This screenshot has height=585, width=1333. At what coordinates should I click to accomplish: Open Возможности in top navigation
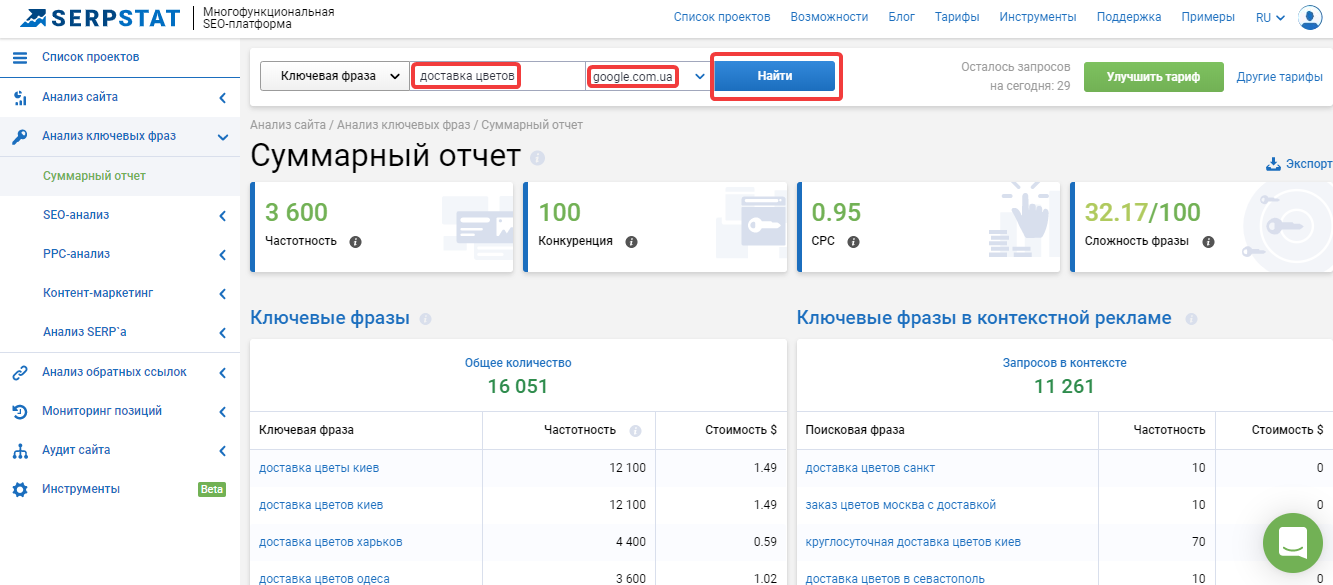(x=829, y=17)
